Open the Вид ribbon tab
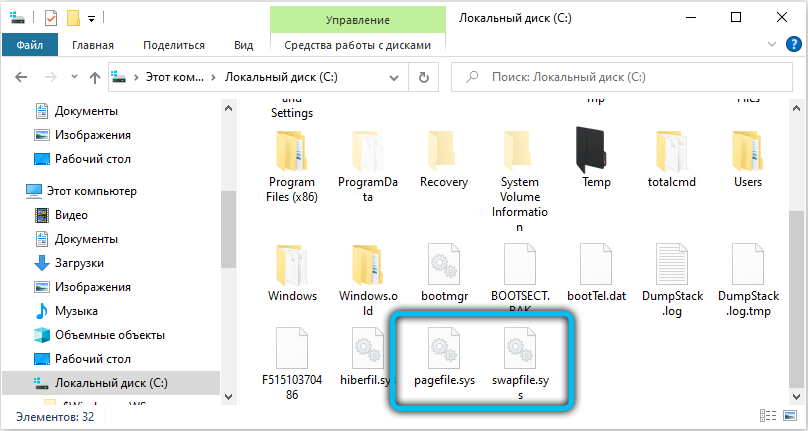Image resolution: width=808 pixels, height=431 pixels. coord(243,45)
